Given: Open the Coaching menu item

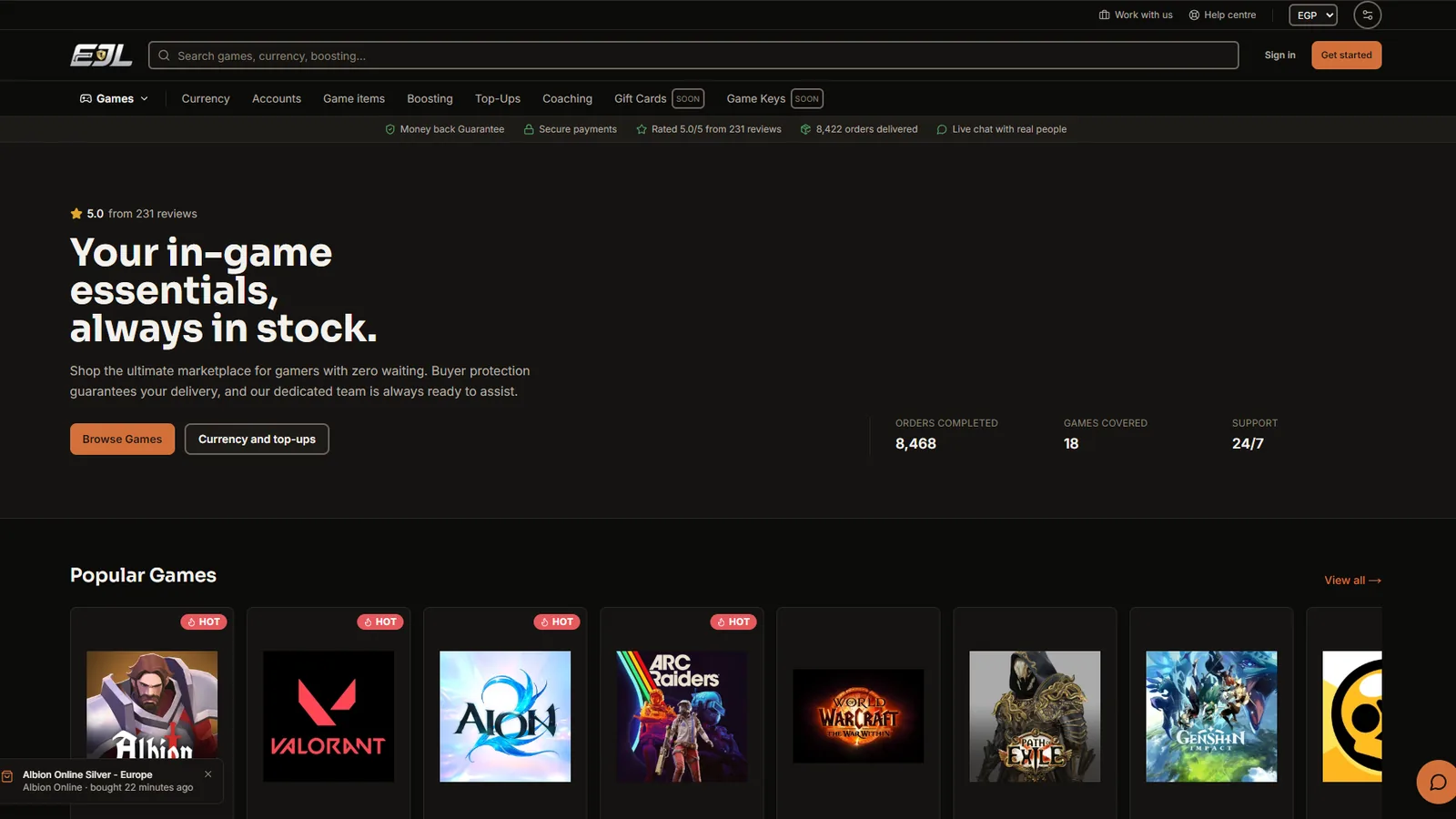Looking at the screenshot, I should 567,98.
